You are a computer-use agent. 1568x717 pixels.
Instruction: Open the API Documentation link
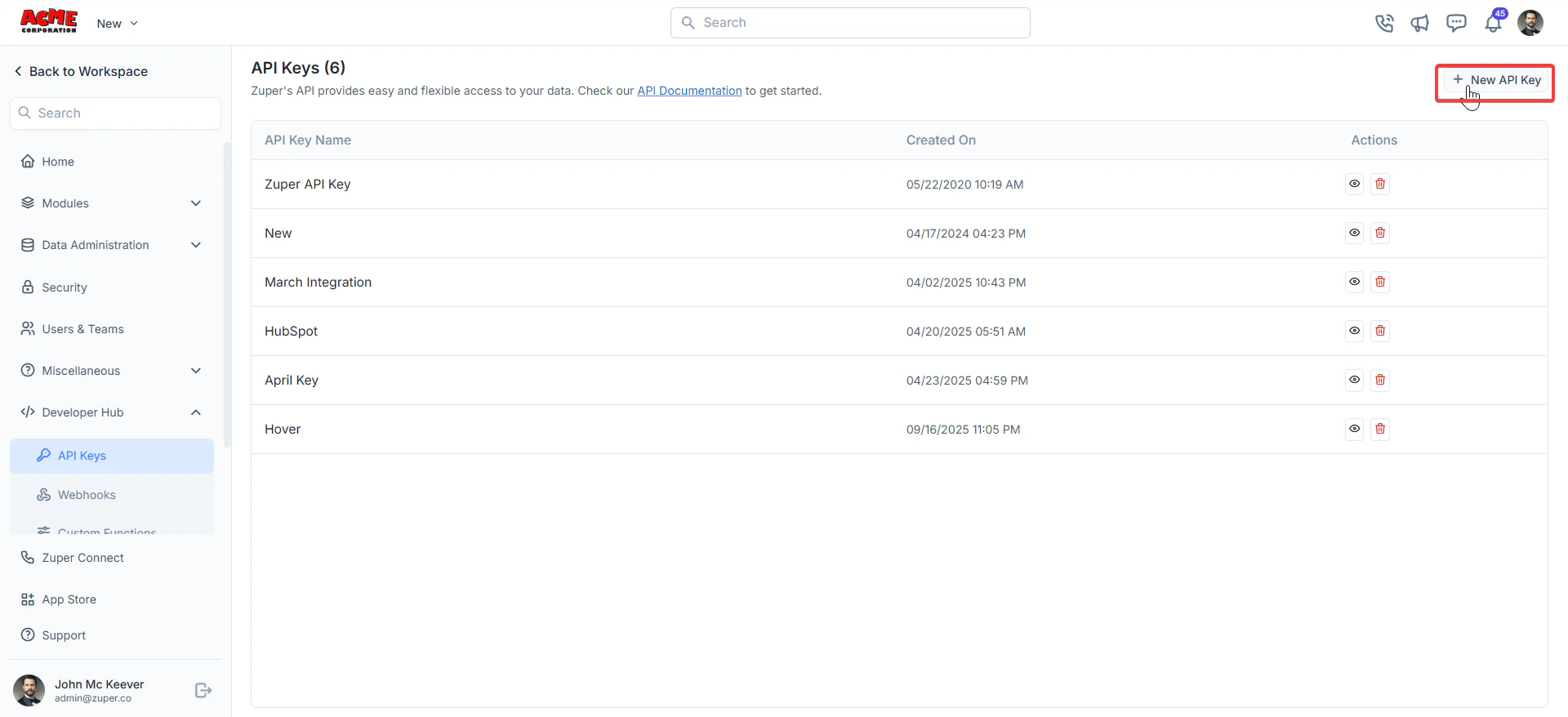click(689, 91)
